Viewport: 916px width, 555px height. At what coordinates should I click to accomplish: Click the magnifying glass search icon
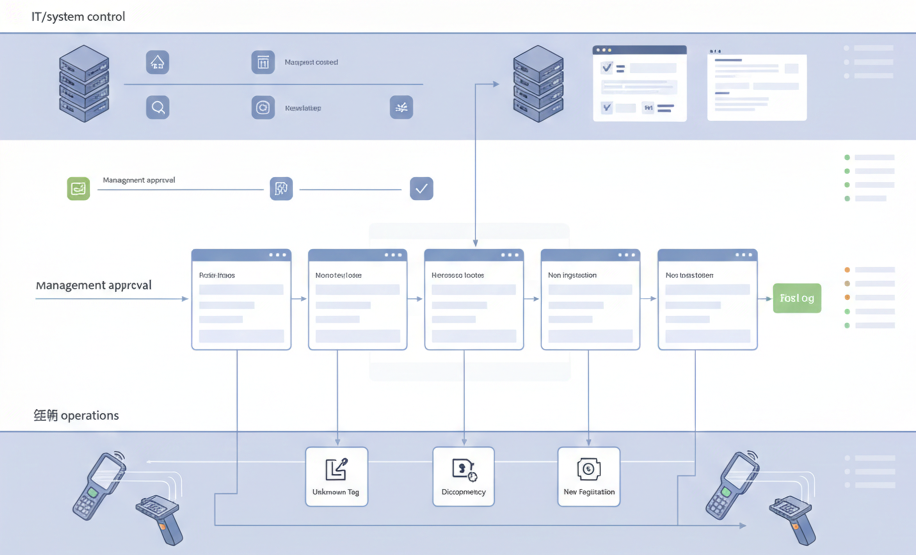[x=157, y=107]
